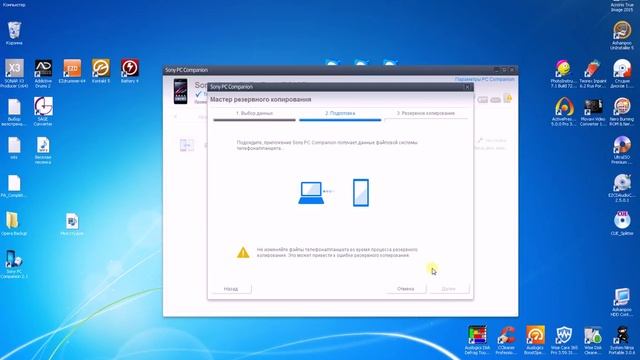Open the SONAR X3 Producer desktop shortcut
This screenshot has width=640, height=360.
pos(14,73)
